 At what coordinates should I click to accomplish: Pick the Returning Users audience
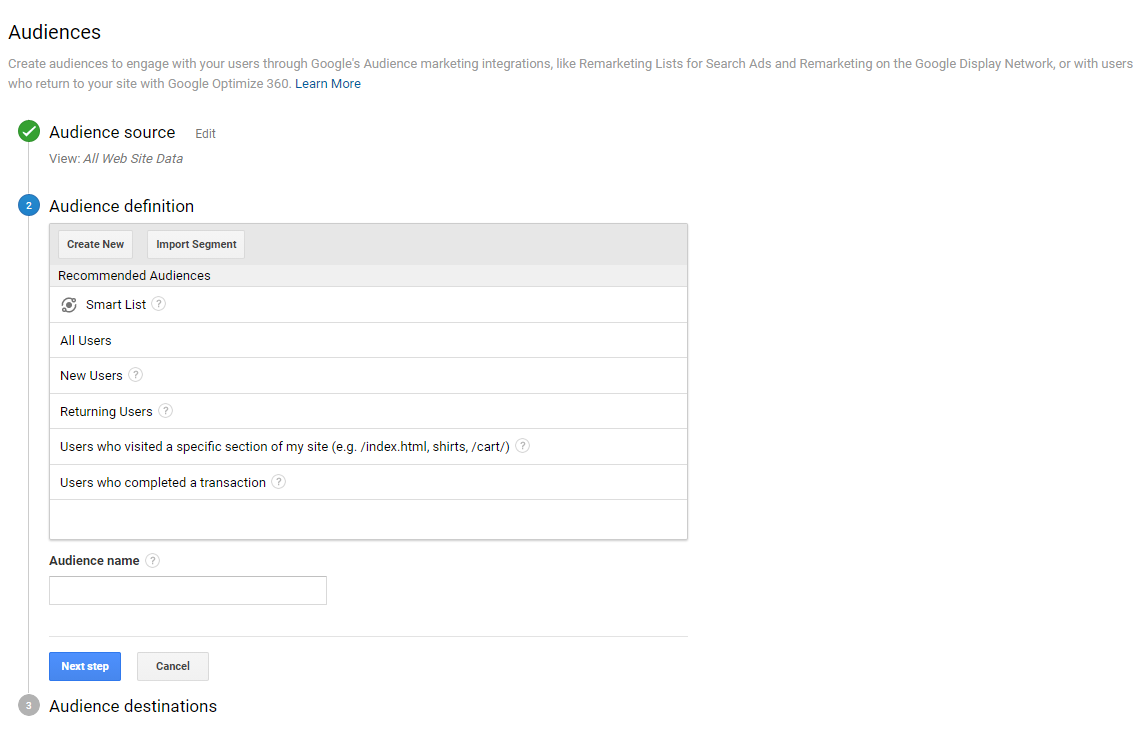(x=106, y=412)
